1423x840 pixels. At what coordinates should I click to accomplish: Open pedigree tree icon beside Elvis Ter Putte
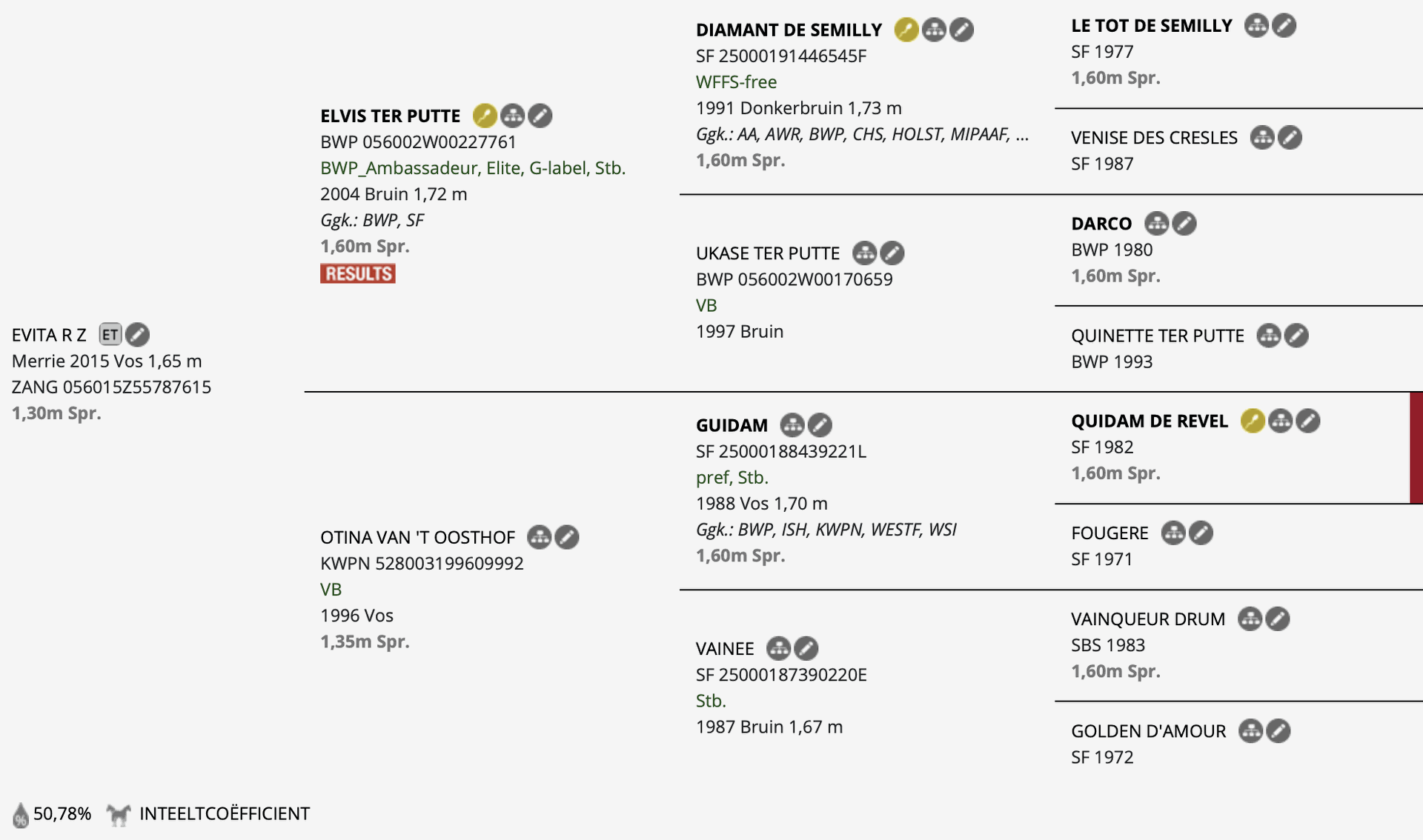click(512, 116)
